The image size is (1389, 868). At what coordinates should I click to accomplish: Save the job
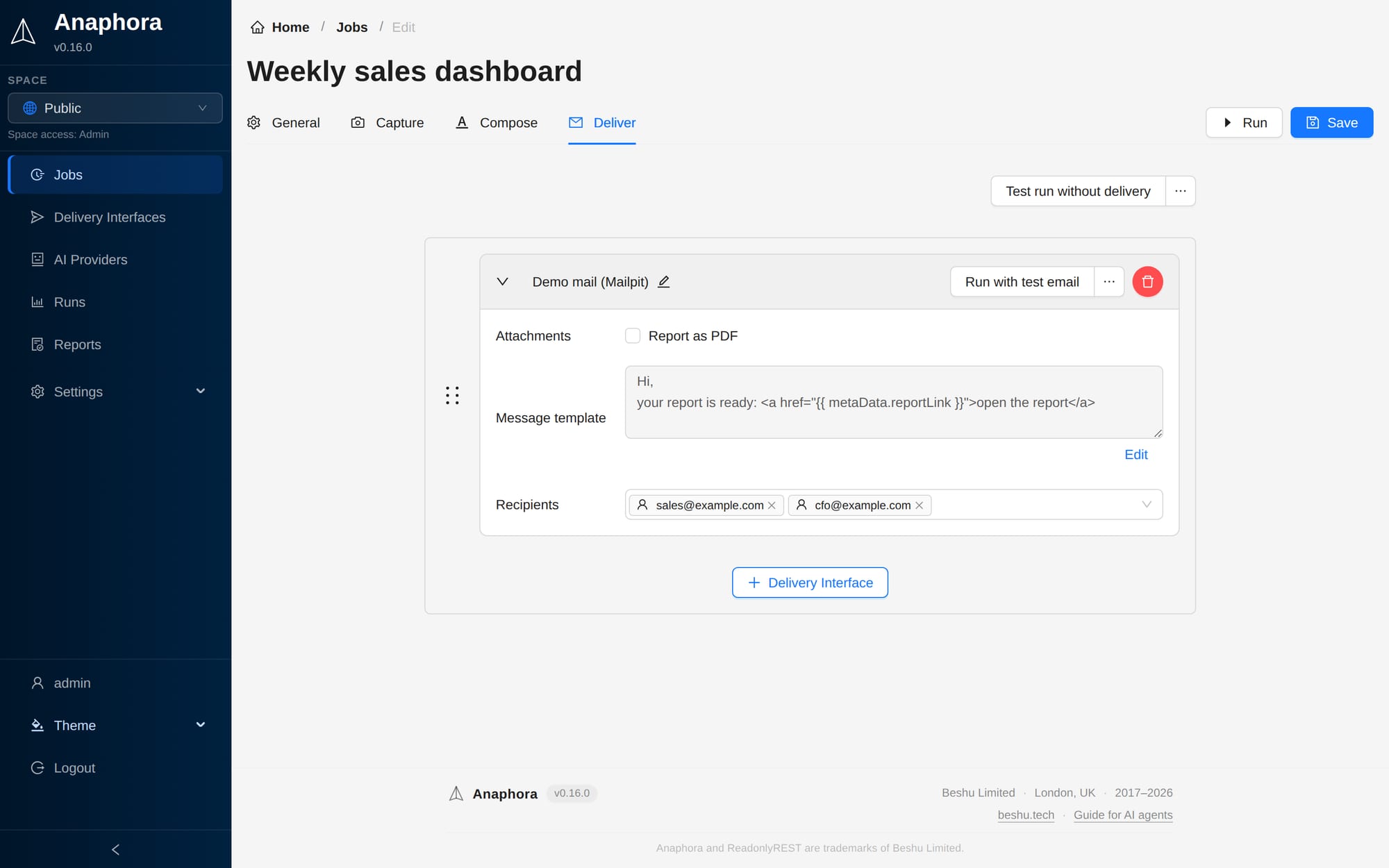pyautogui.click(x=1331, y=123)
